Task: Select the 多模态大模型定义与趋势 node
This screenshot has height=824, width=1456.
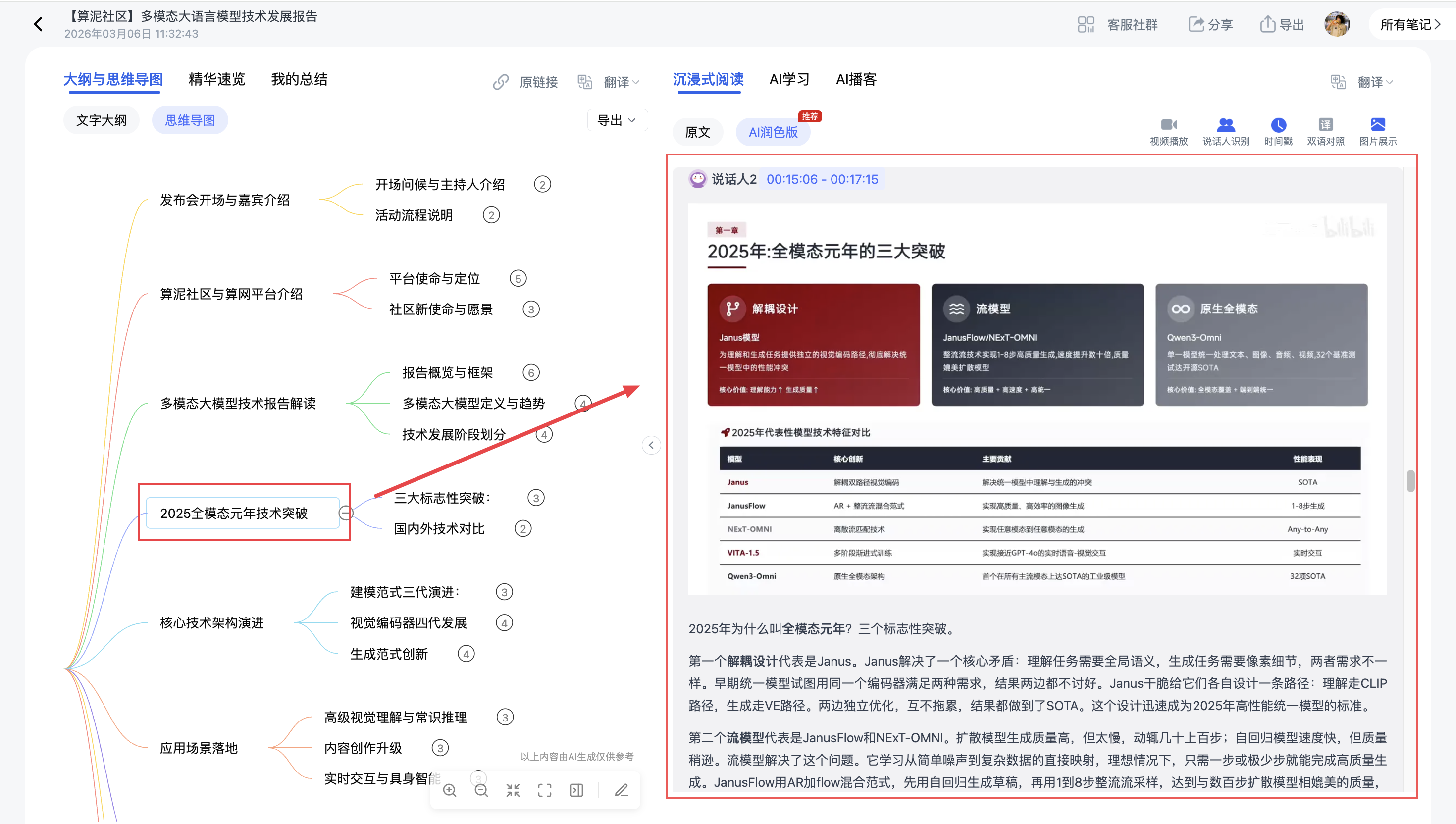Action: [473, 403]
